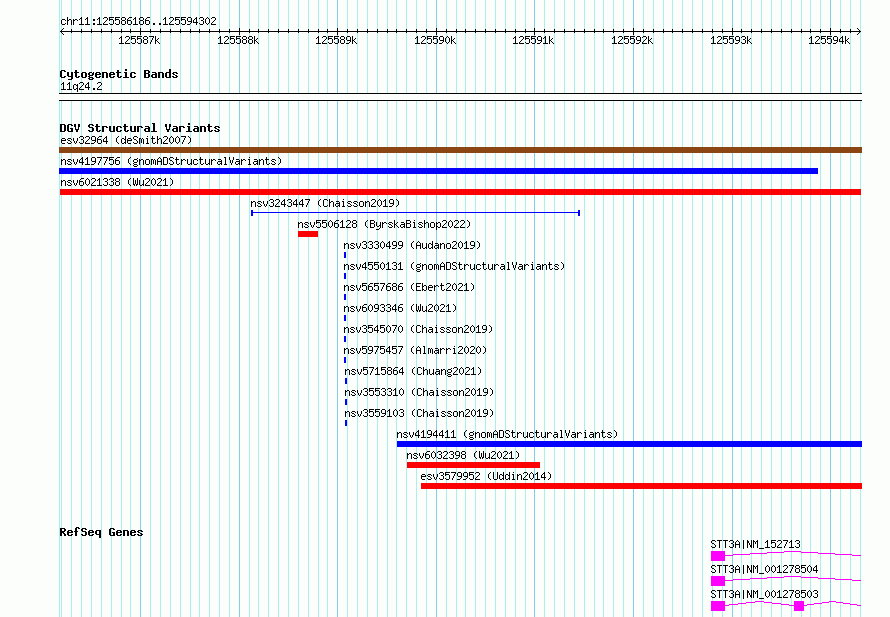
Task: Click the thin blue nsv3243447 span line
Action: pyautogui.click(x=415, y=213)
